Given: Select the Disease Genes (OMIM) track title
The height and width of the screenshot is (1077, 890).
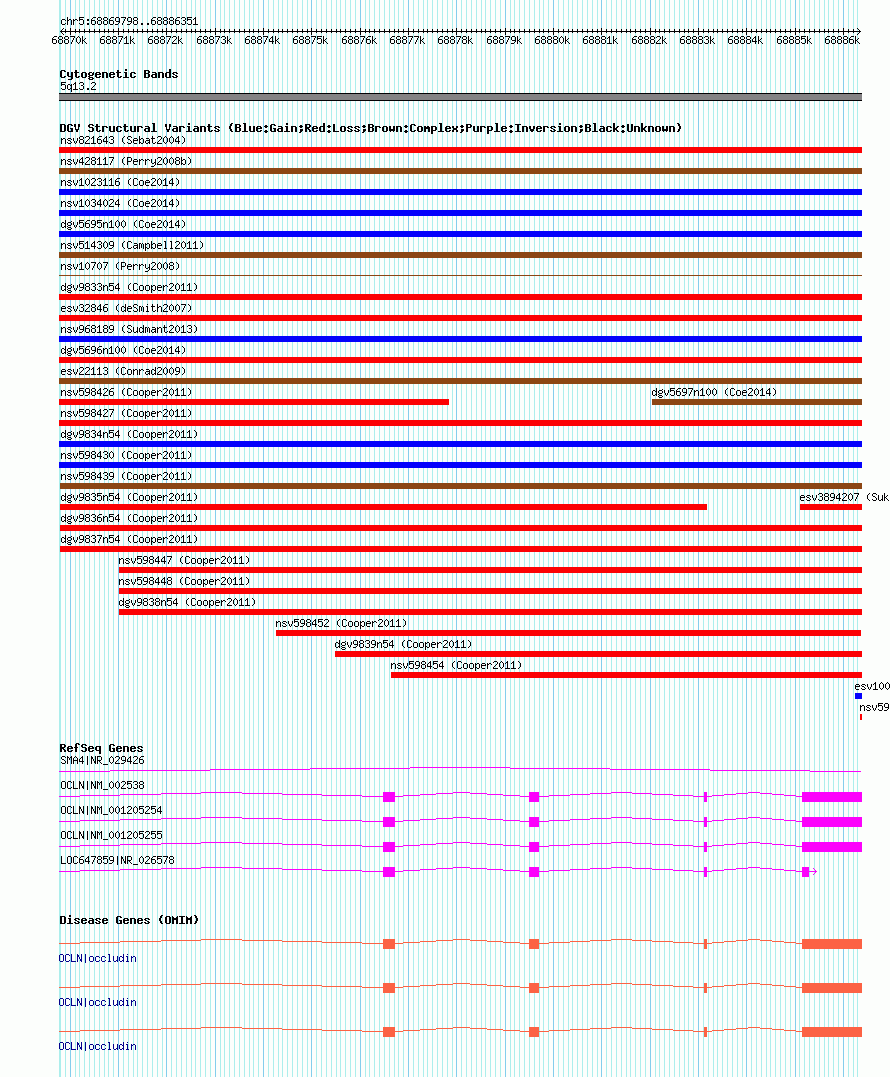Looking at the screenshot, I should pyautogui.click(x=129, y=920).
